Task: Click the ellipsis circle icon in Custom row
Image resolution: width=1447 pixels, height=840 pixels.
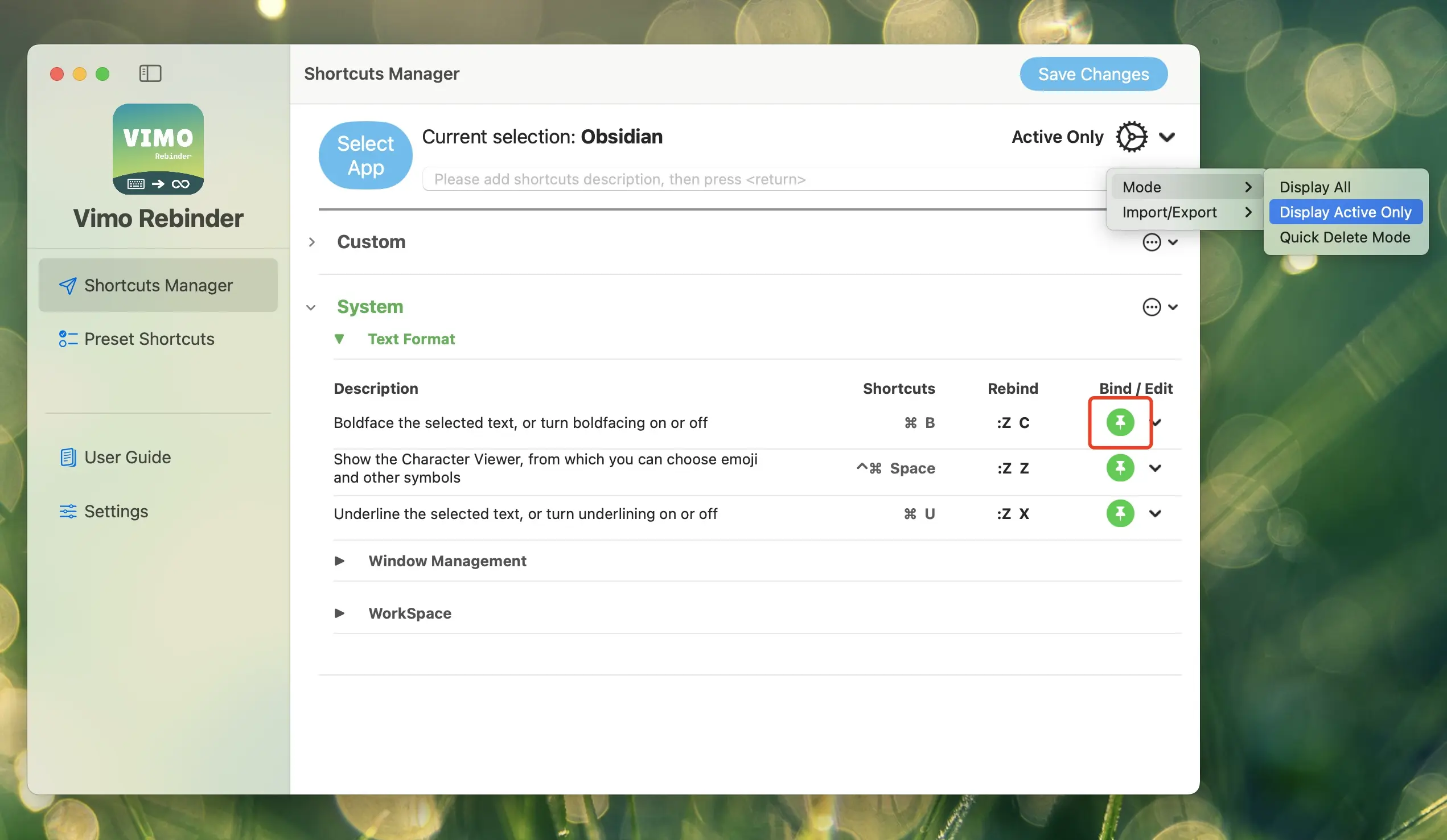Action: point(1152,242)
